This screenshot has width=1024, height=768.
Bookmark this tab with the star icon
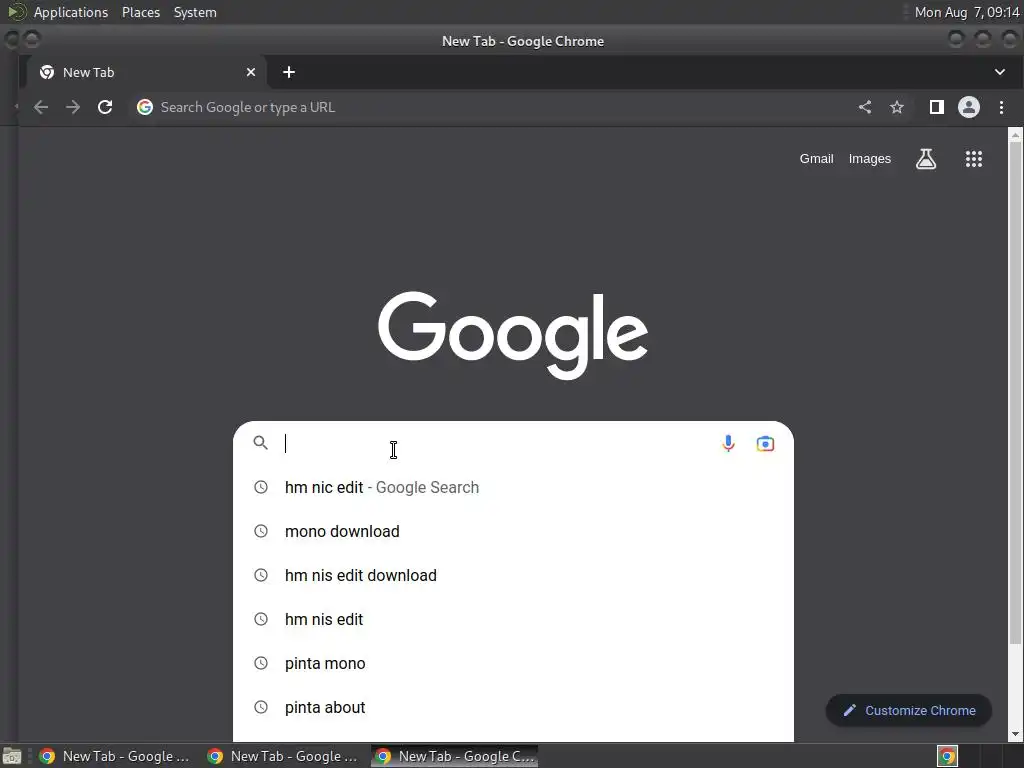point(897,107)
